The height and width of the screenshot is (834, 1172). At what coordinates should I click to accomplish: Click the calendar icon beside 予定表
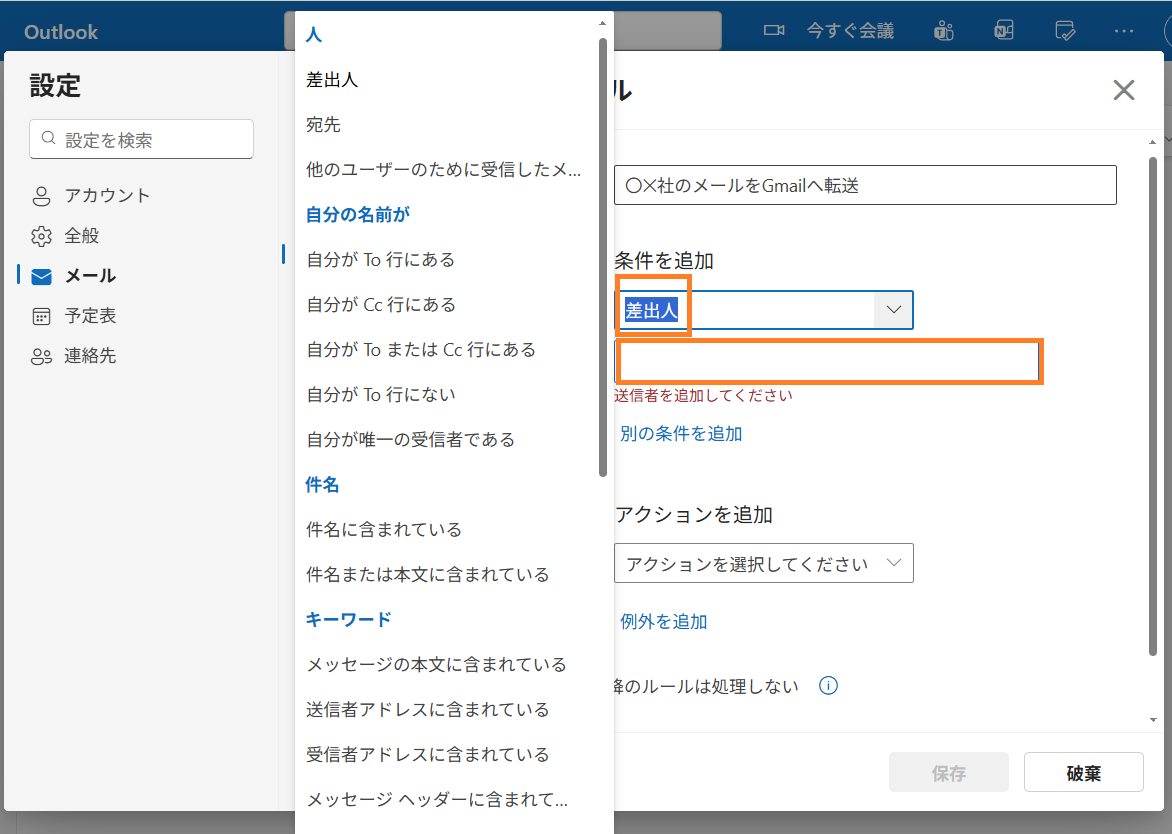coord(41,316)
